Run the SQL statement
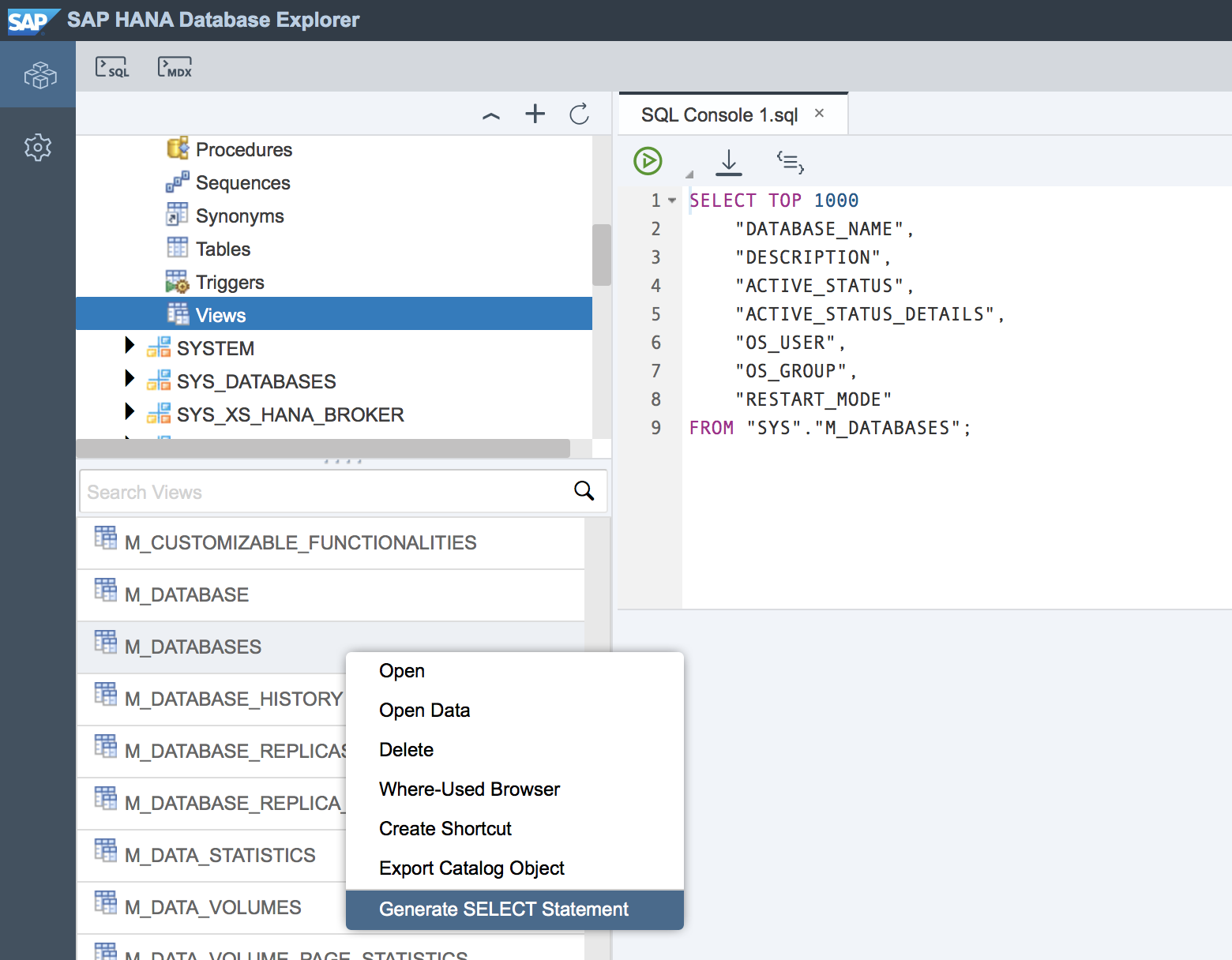 (x=647, y=161)
